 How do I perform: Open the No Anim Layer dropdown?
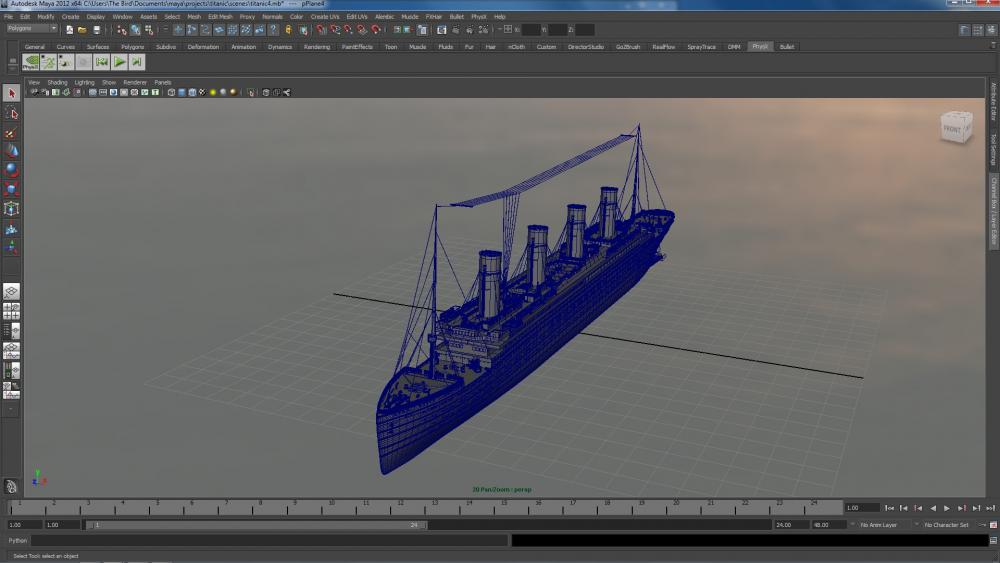click(x=878, y=525)
